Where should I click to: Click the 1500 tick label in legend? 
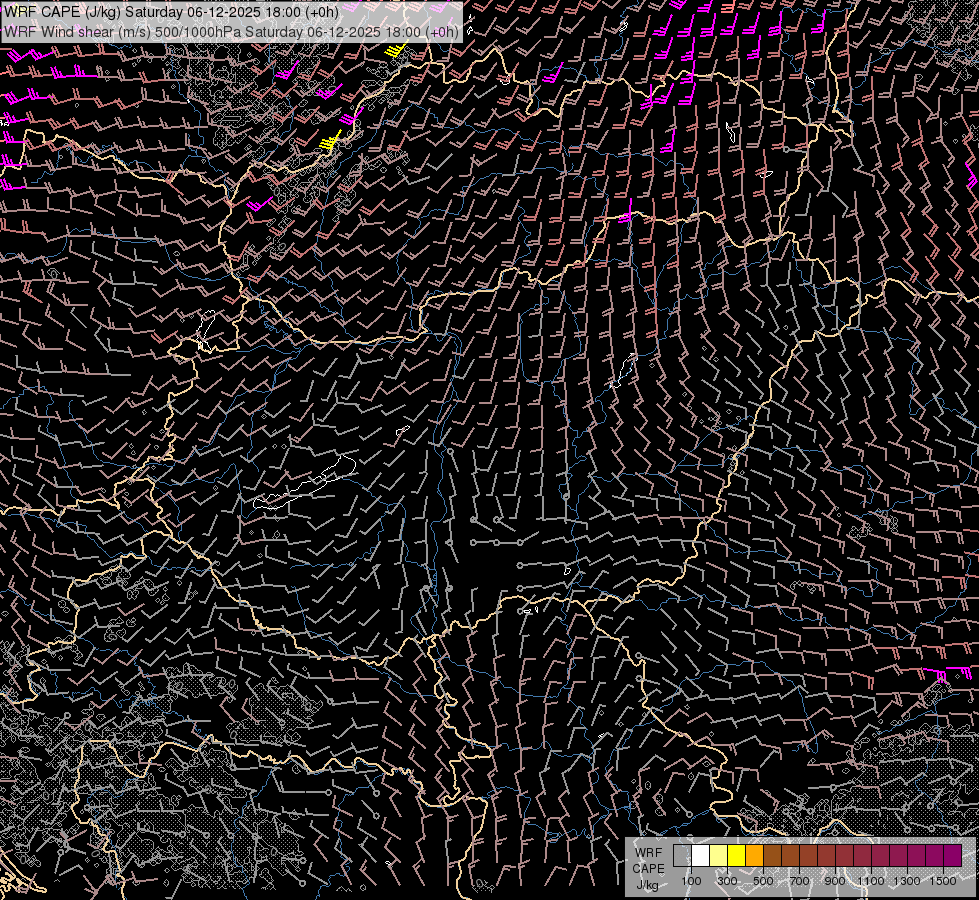click(x=943, y=881)
